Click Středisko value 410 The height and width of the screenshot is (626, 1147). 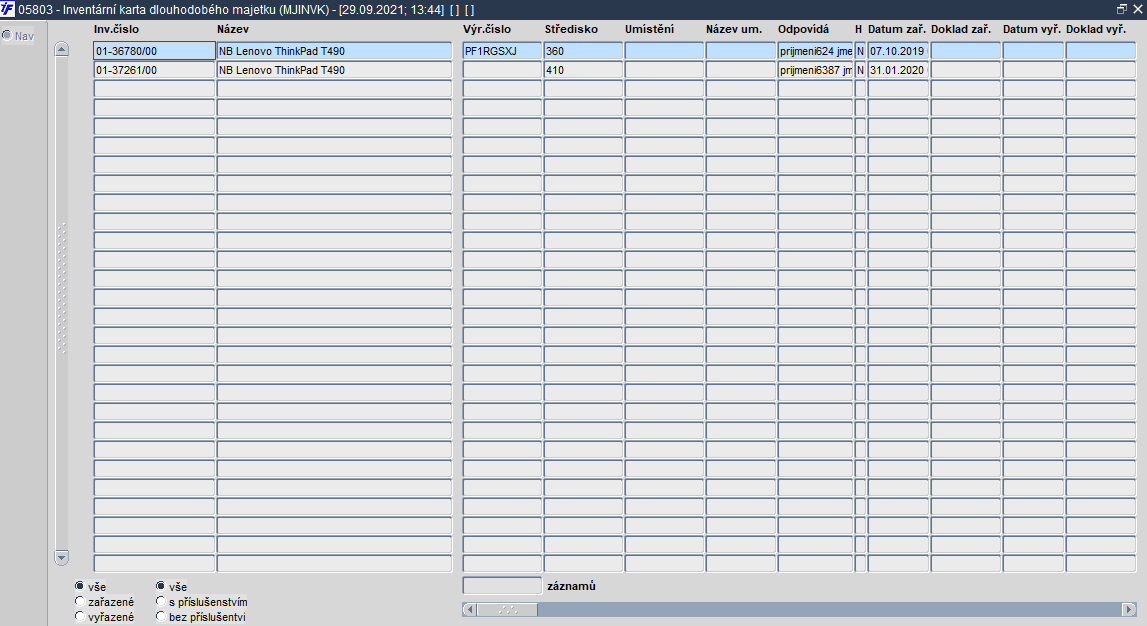tap(583, 69)
